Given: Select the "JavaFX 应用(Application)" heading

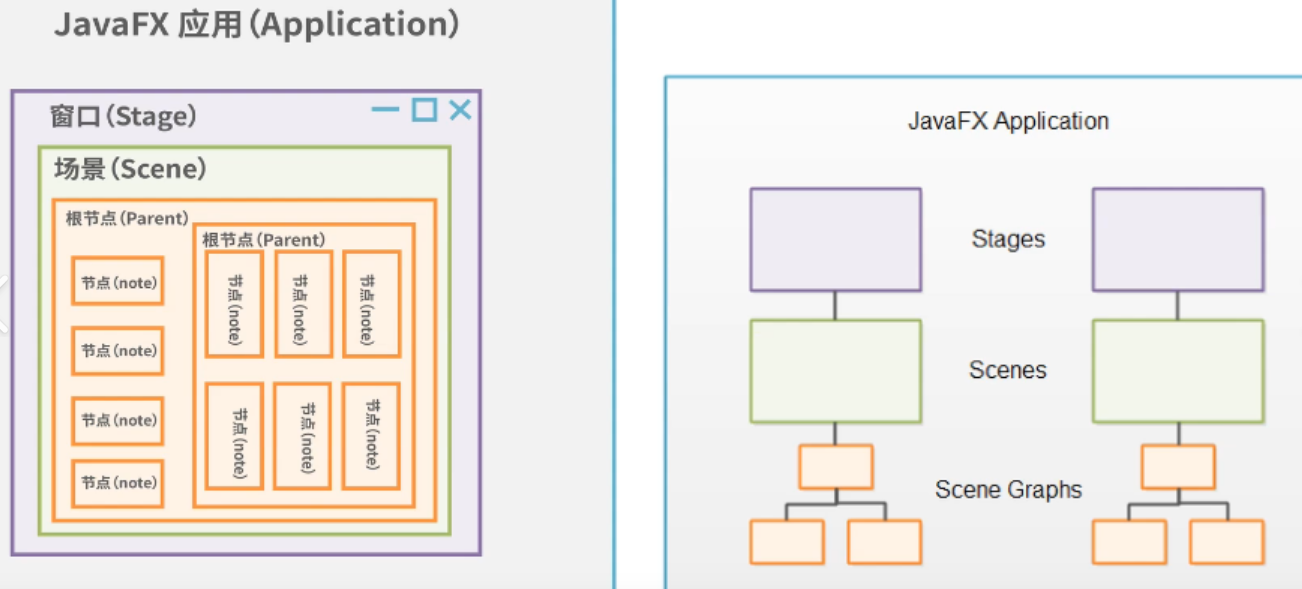Looking at the screenshot, I should (257, 24).
